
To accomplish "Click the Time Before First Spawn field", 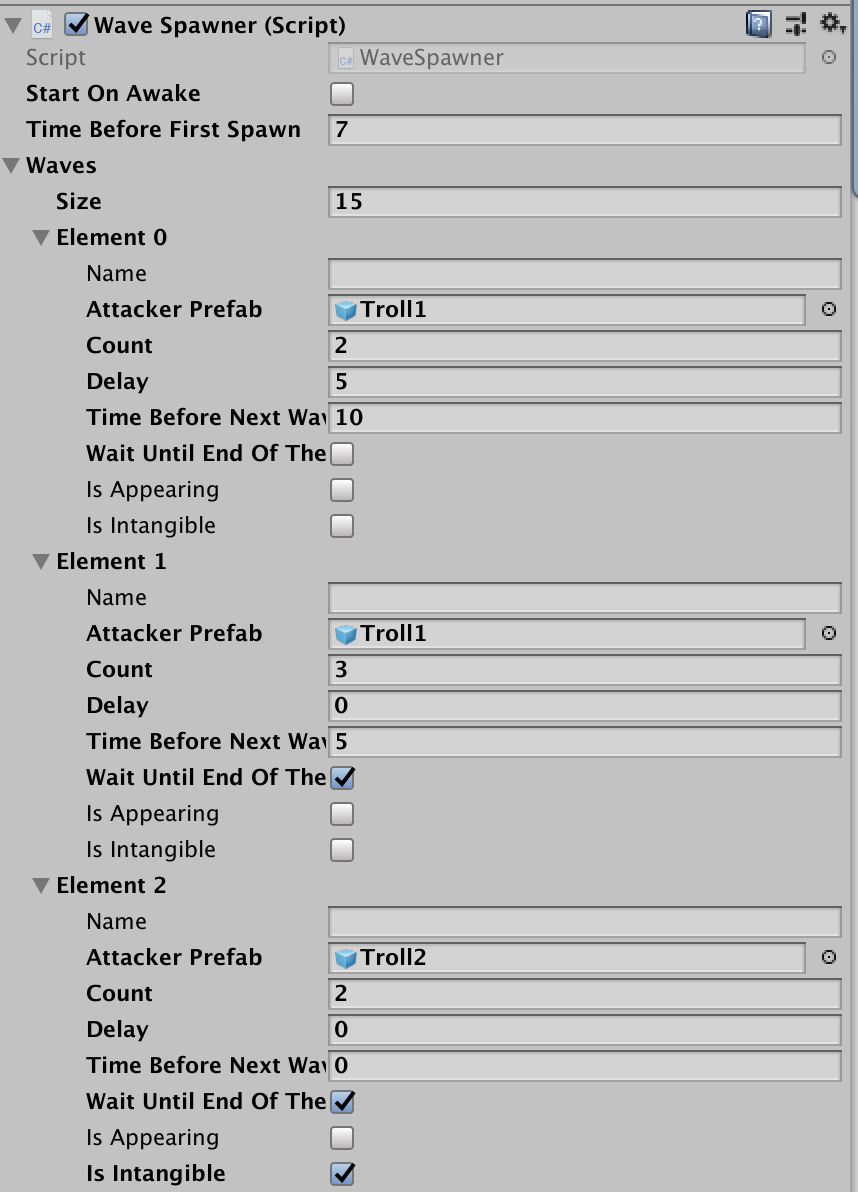I will [585, 129].
